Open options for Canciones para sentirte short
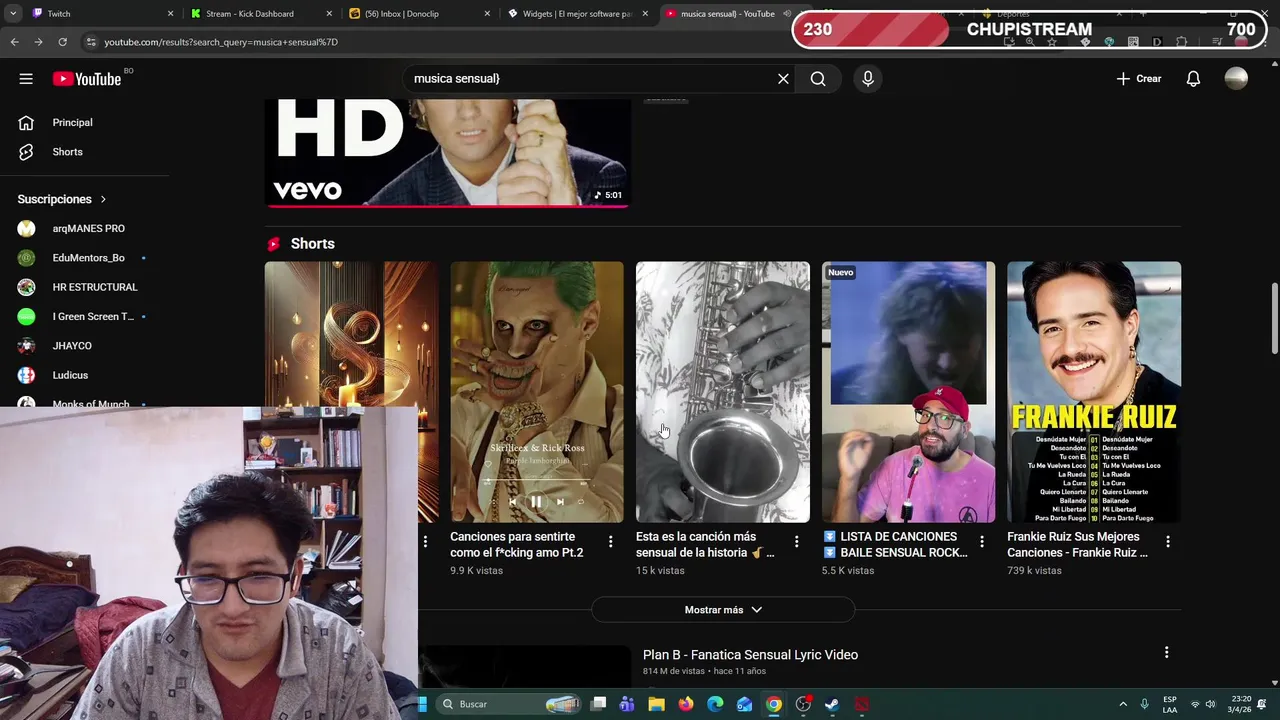This screenshot has width=1280, height=720. click(x=610, y=542)
